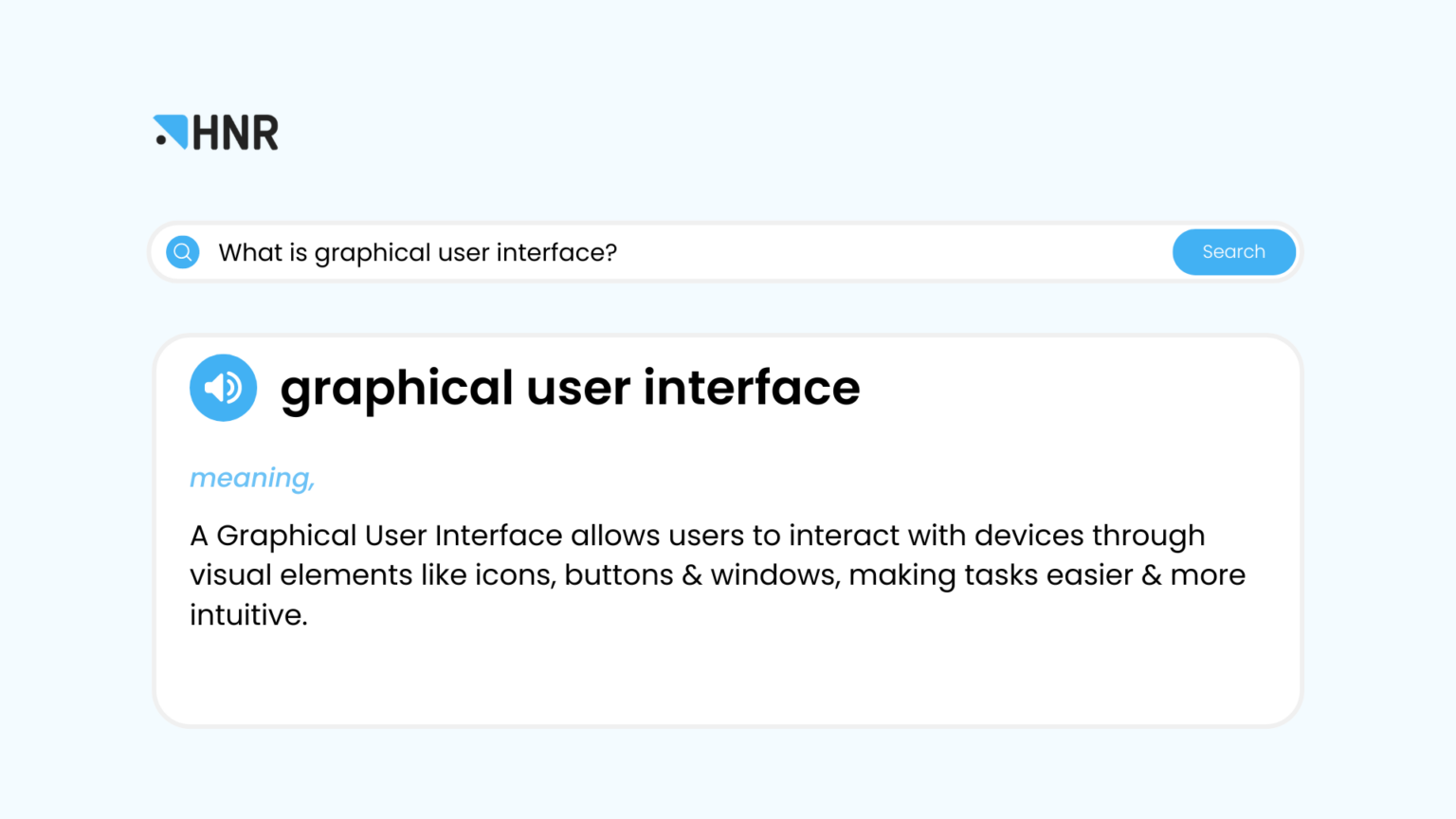Select the HNR brand mark at top left

(x=216, y=132)
